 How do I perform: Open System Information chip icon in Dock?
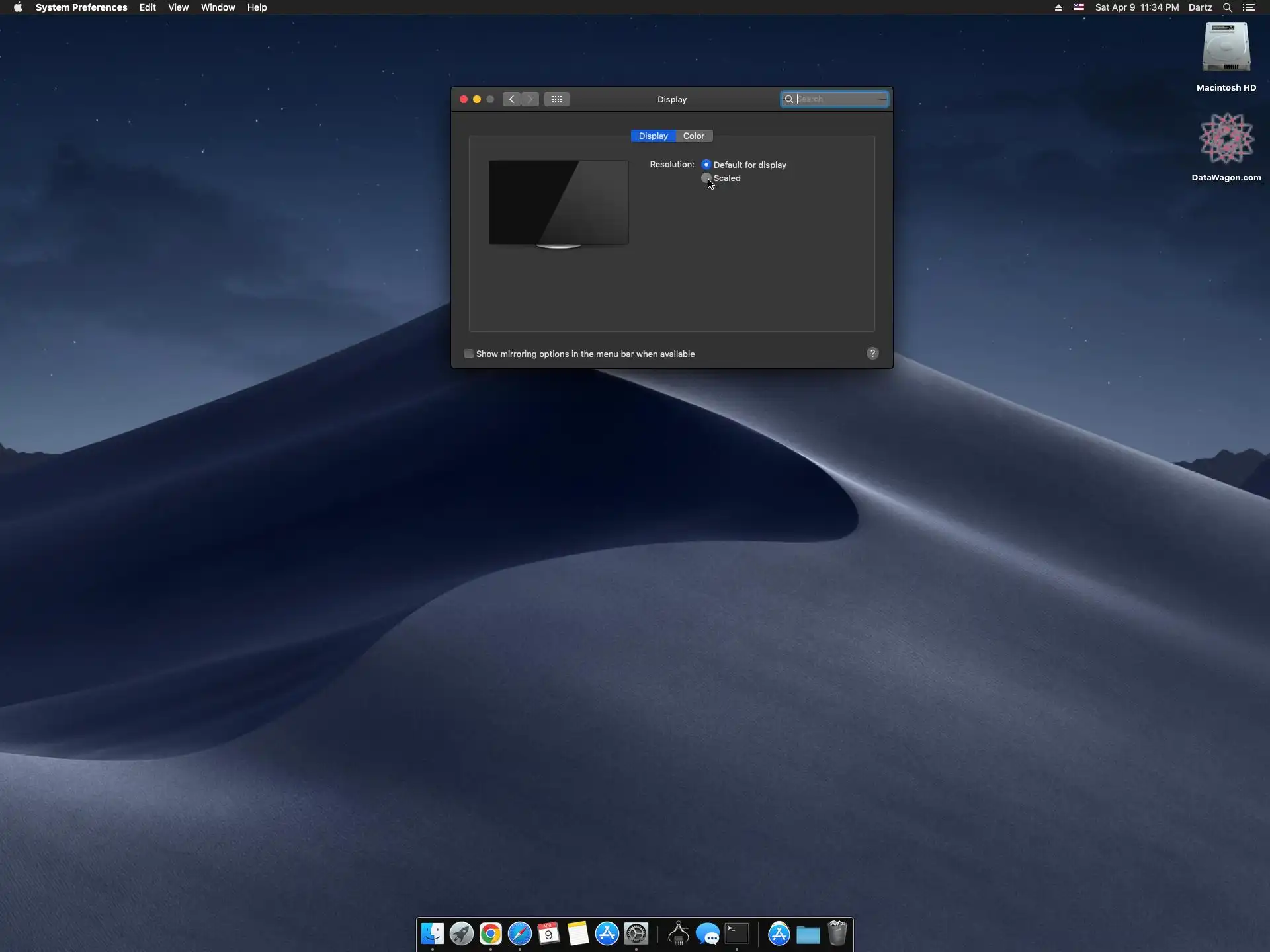pos(679,933)
